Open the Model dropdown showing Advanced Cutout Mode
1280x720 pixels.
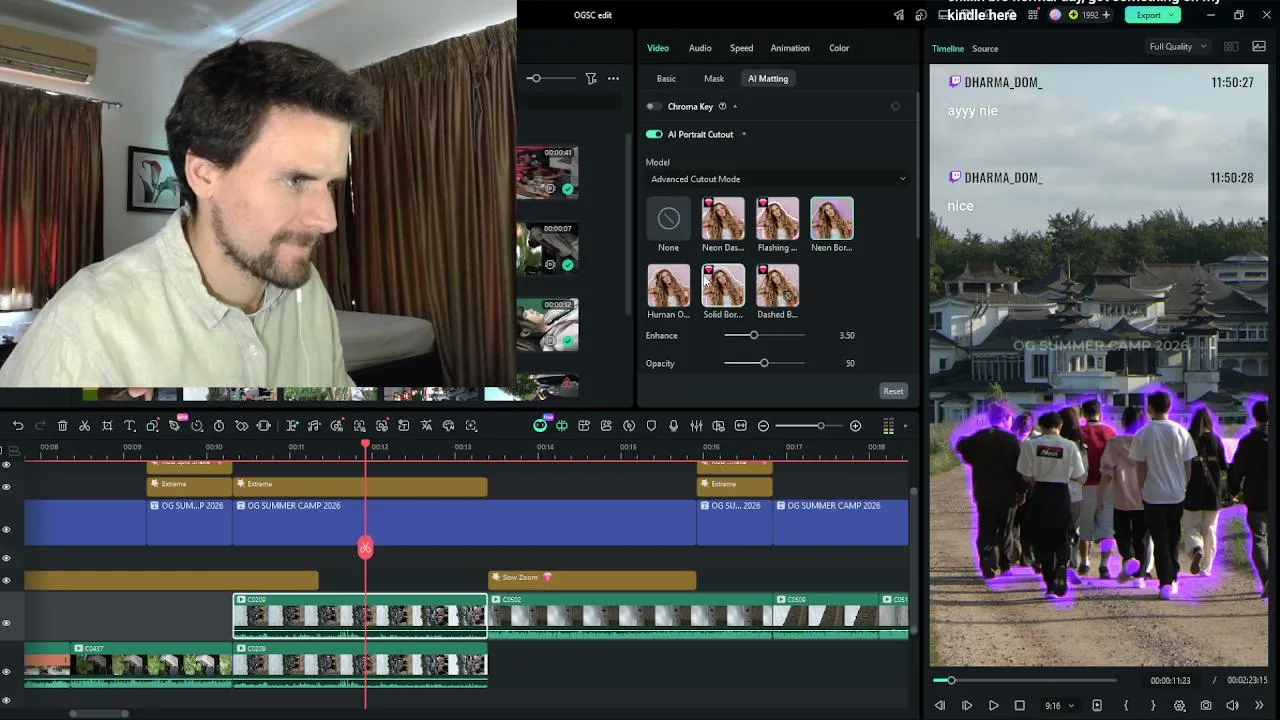778,179
